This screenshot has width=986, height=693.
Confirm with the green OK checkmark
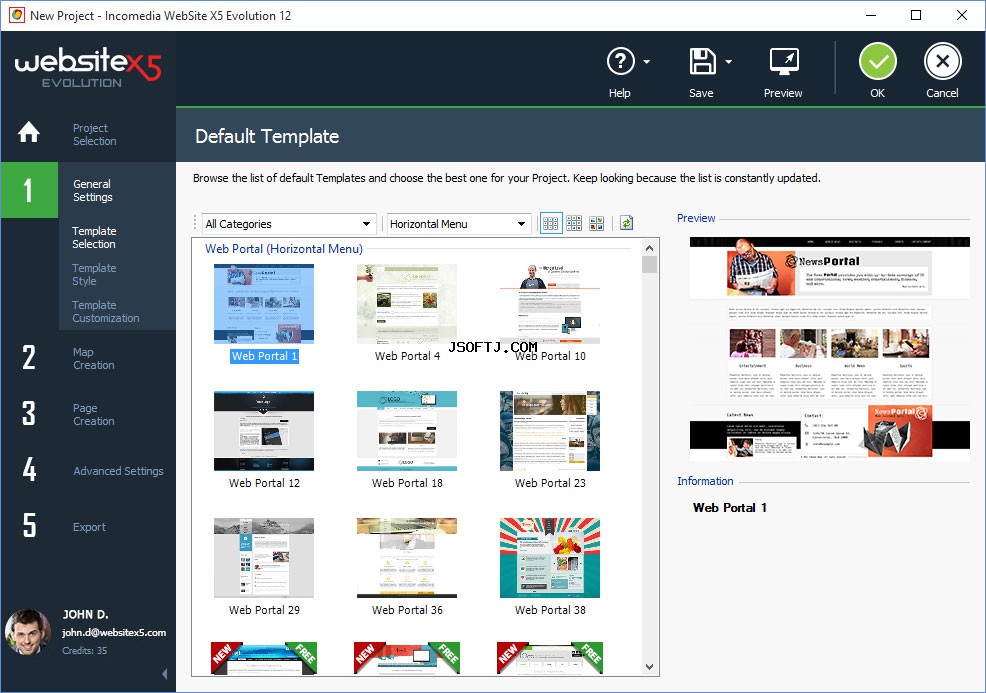878,62
